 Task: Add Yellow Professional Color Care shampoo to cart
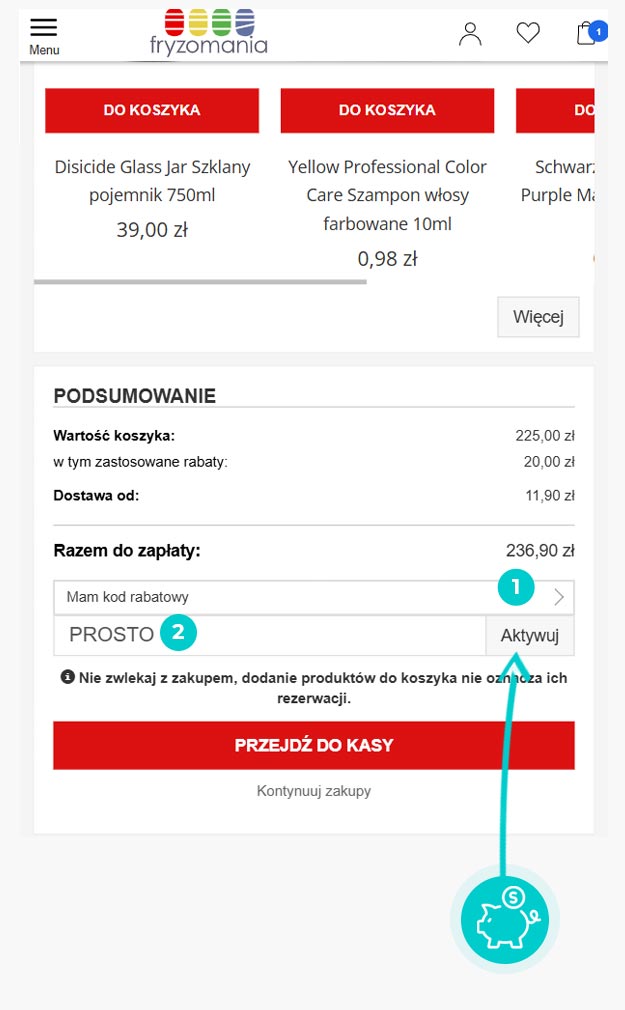387,110
